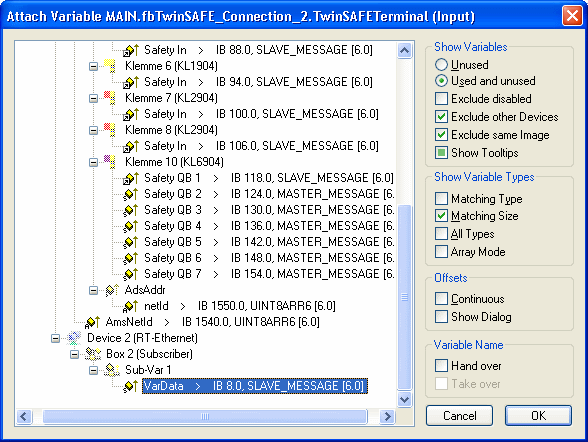Collapse the Box 2 (Subscriber) node
Viewport: 588px width, 442px height.
tap(74, 355)
